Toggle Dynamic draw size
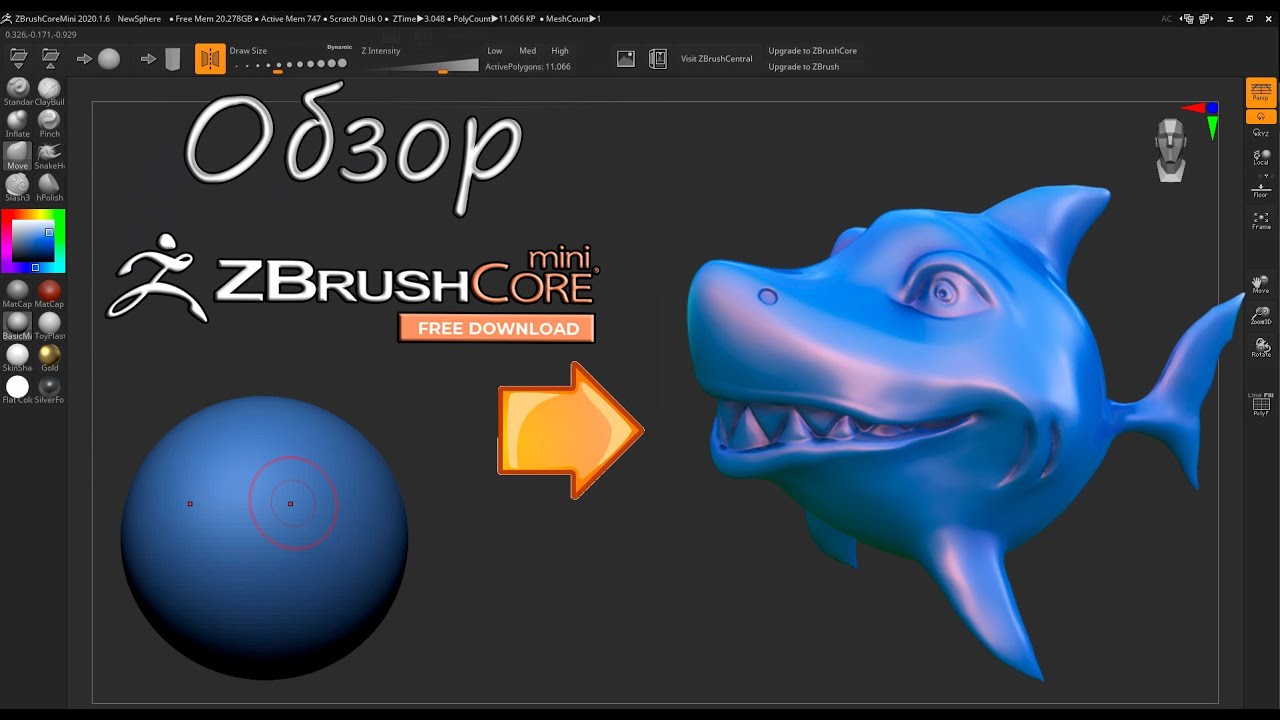Viewport: 1280px width, 720px height. pos(339,47)
